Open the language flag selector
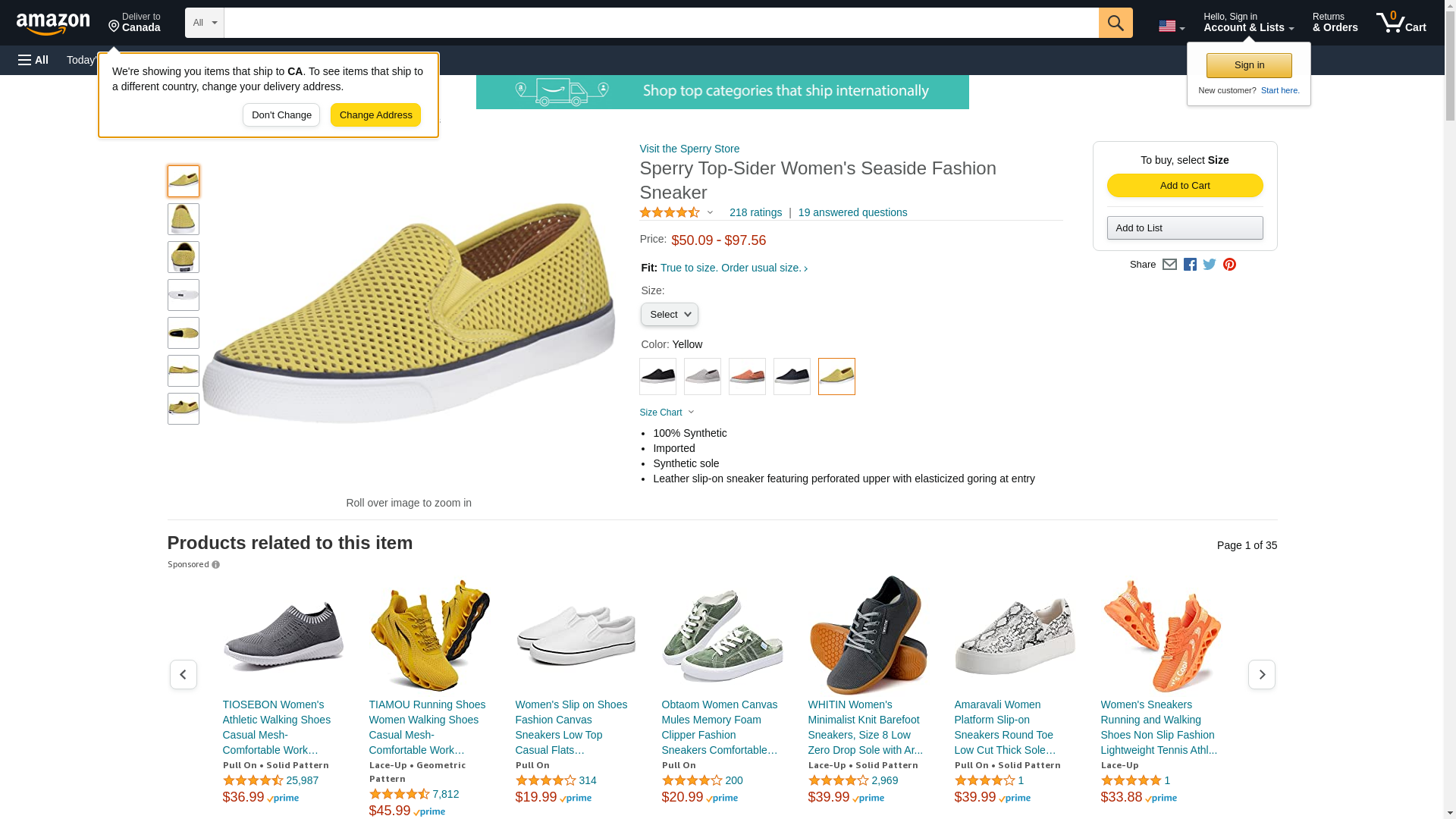This screenshot has width=1456, height=819. [1172, 26]
